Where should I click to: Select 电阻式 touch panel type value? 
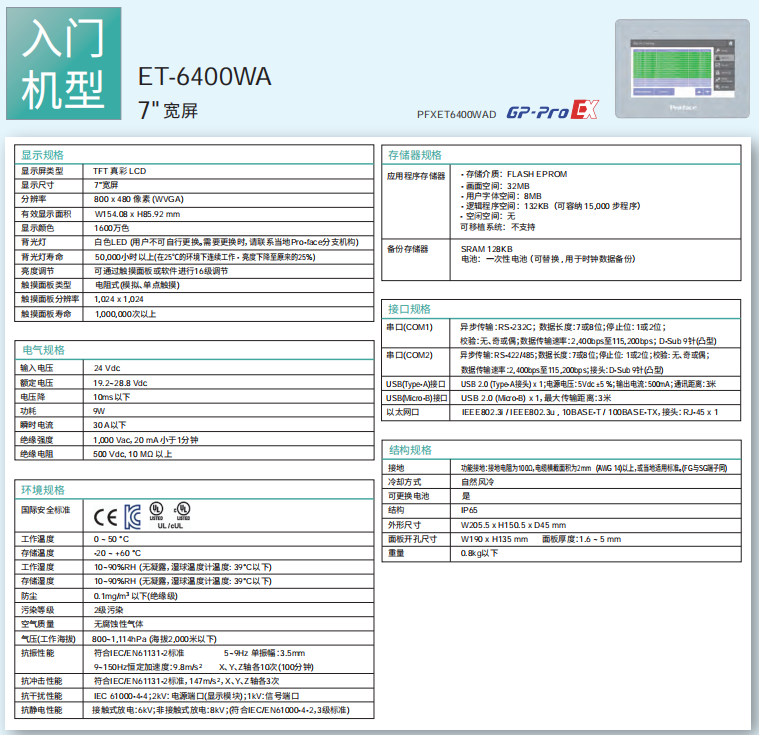coord(137,285)
